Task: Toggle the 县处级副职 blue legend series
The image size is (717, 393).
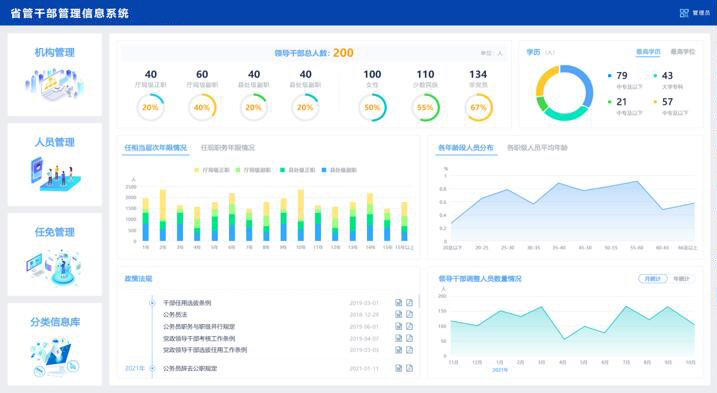Action: (339, 170)
